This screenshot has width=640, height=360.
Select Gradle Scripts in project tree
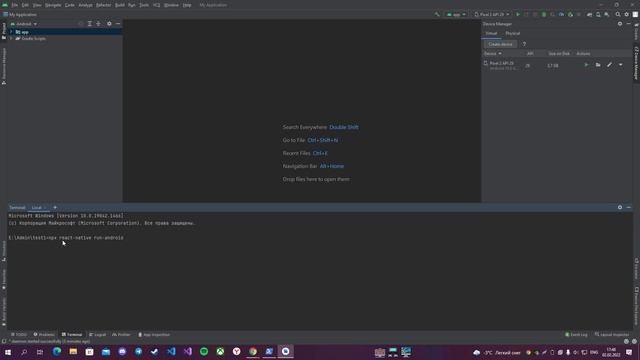pyautogui.click(x=33, y=38)
